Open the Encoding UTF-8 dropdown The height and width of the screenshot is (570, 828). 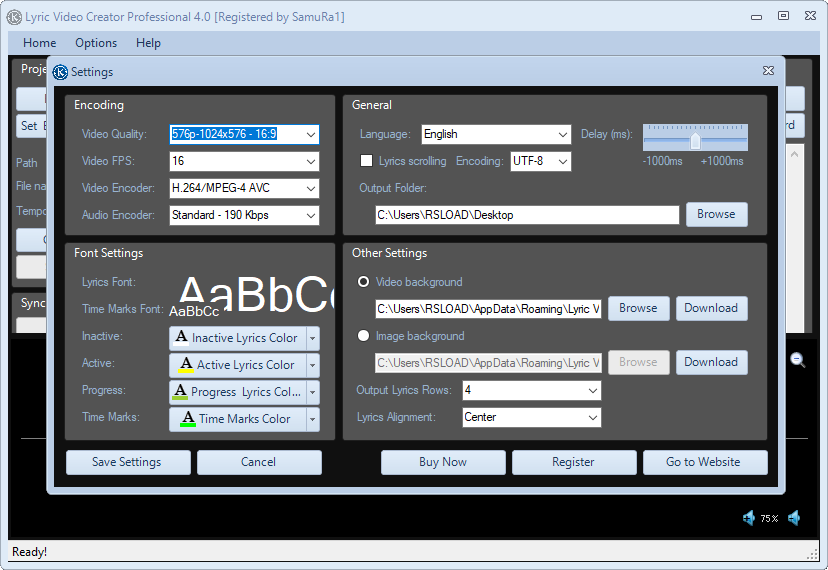(x=540, y=161)
